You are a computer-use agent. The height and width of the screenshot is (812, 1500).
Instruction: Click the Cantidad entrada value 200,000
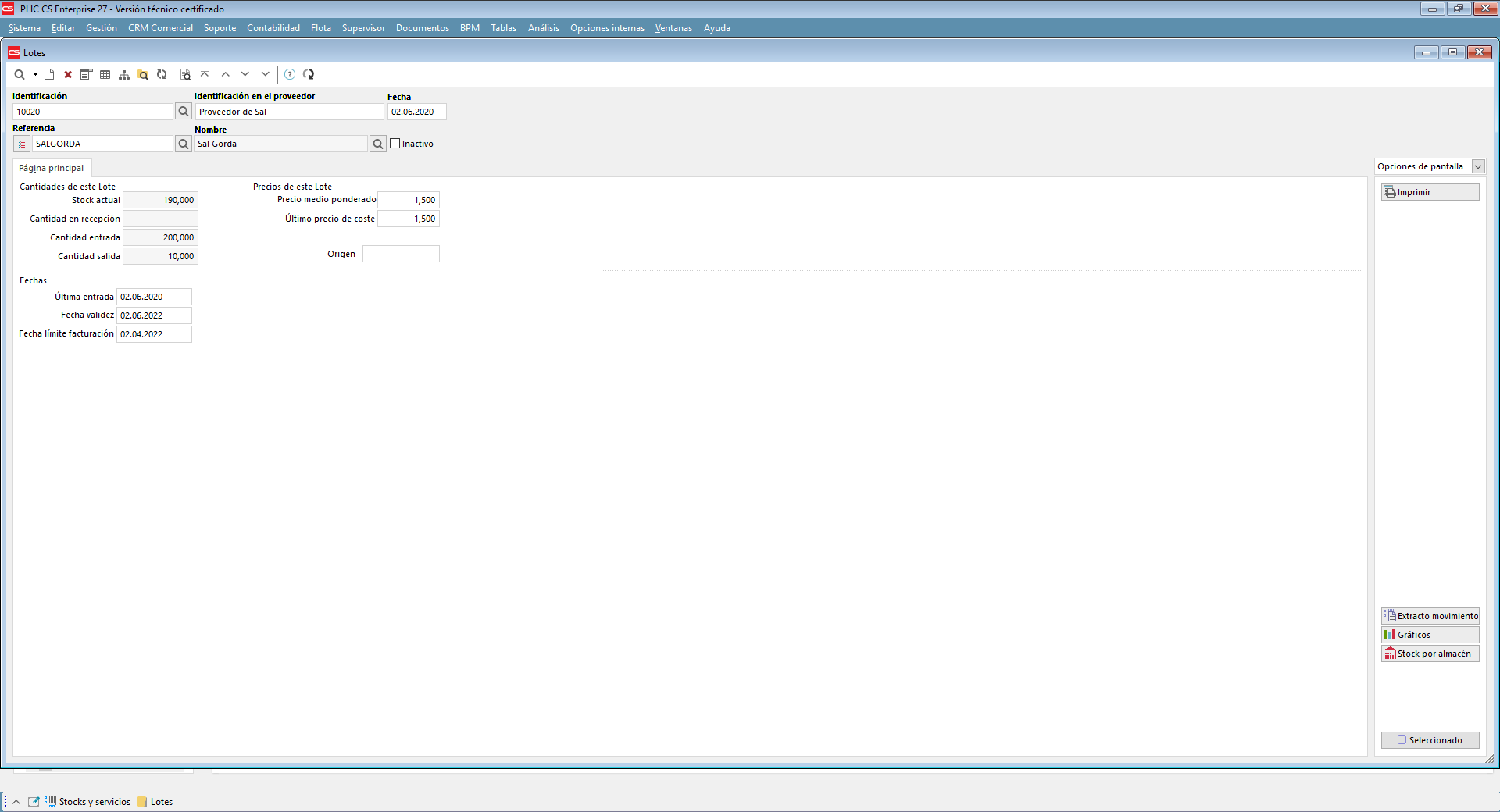(160, 237)
